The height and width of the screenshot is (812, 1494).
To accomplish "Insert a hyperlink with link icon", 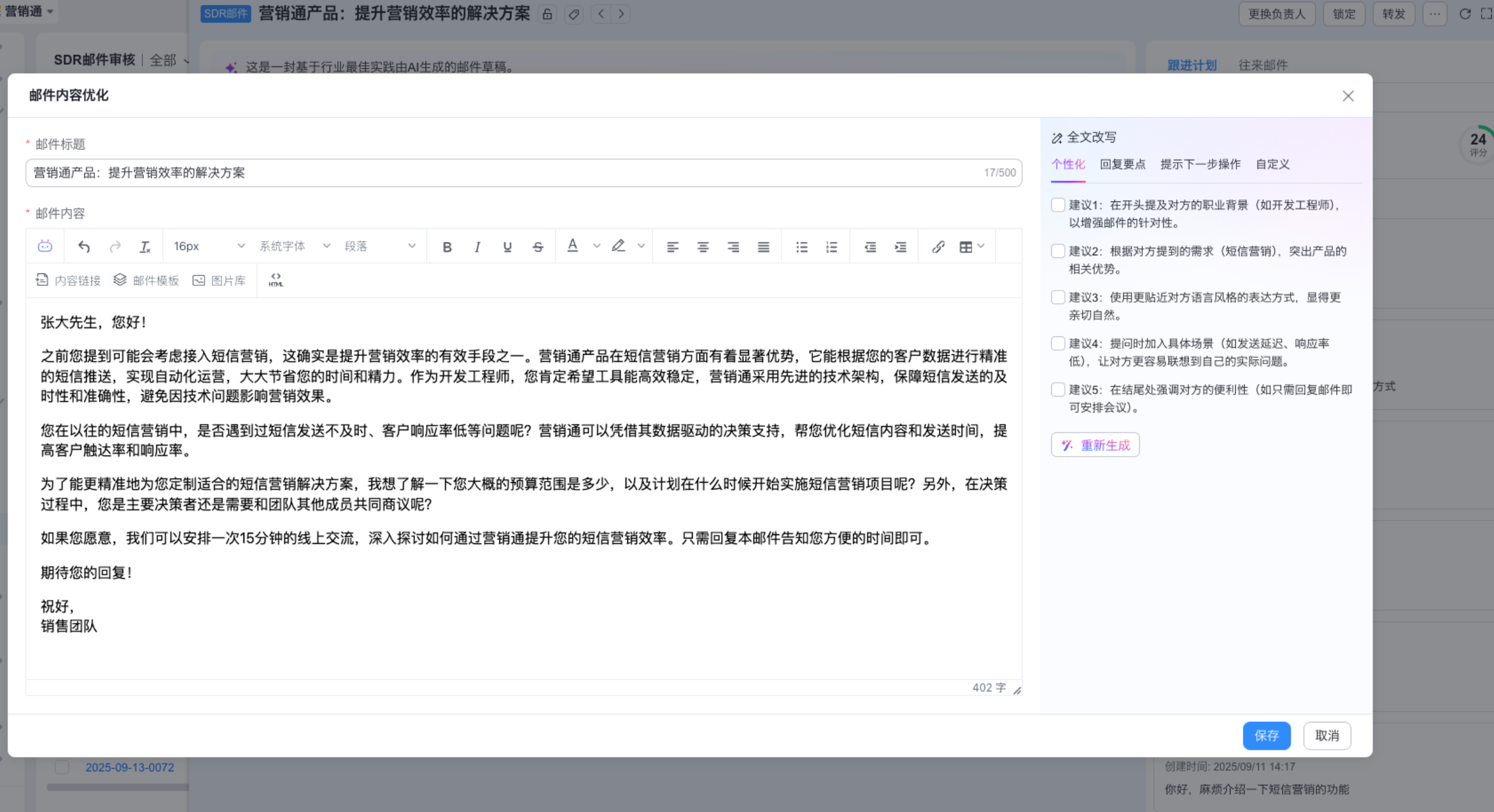I will pos(938,247).
